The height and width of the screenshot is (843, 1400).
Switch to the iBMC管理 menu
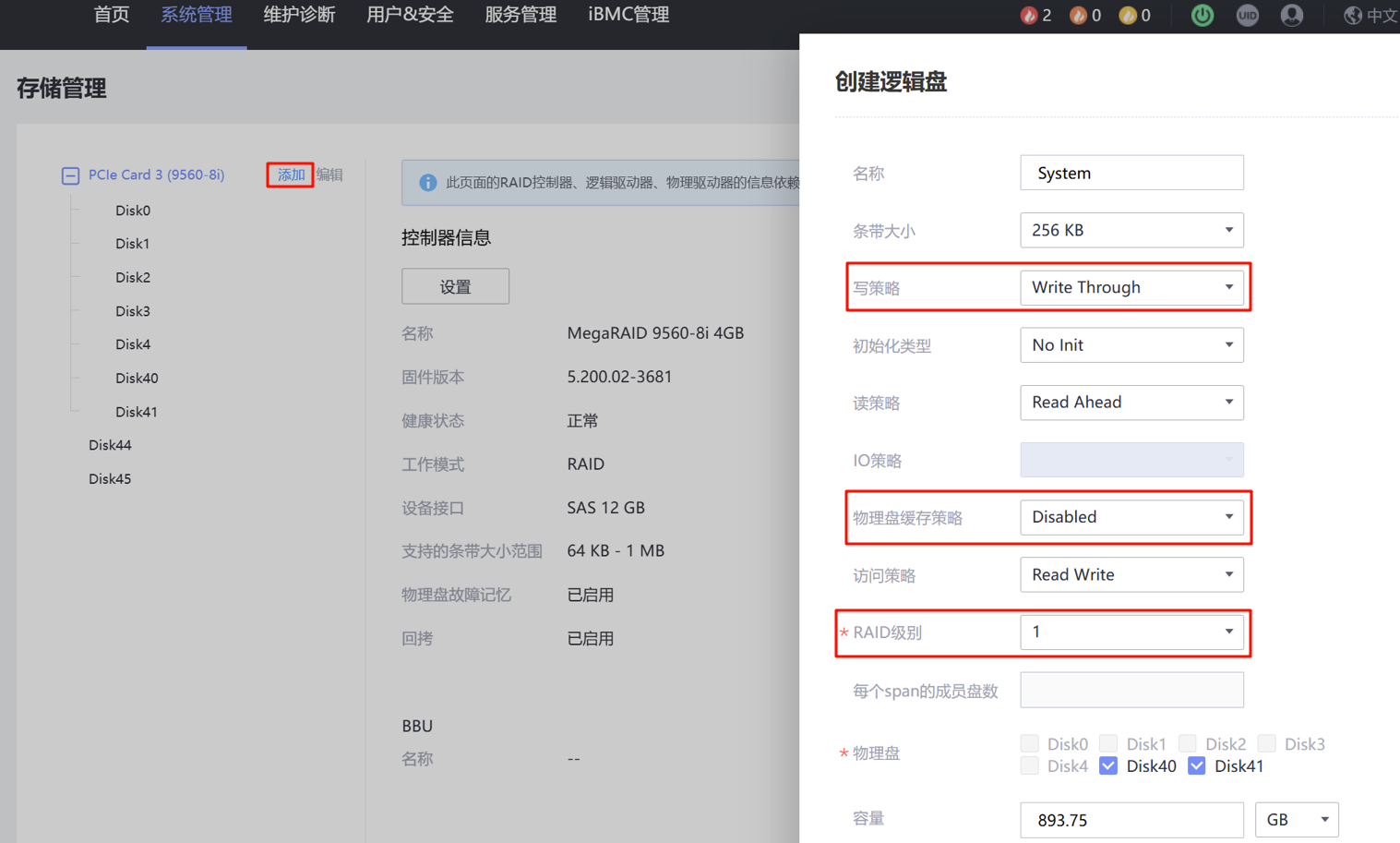(628, 15)
